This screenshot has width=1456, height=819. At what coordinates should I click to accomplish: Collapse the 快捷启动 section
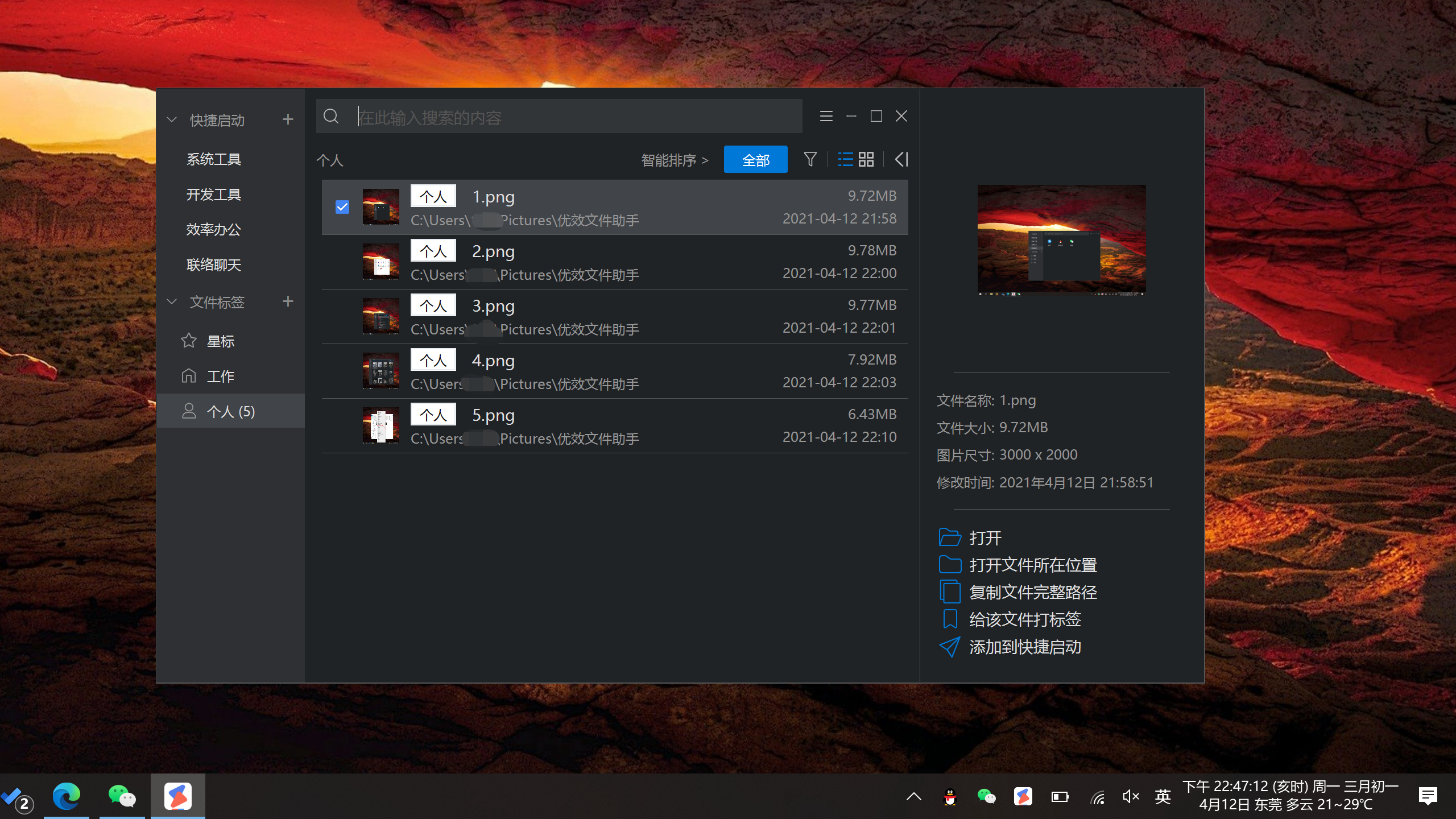pyautogui.click(x=171, y=119)
